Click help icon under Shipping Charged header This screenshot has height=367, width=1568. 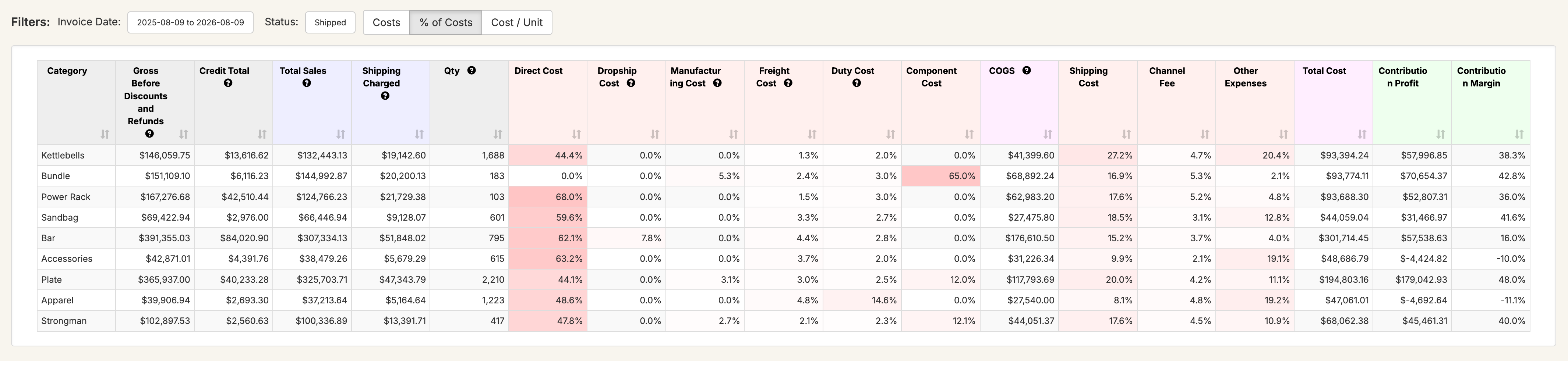coord(385,96)
